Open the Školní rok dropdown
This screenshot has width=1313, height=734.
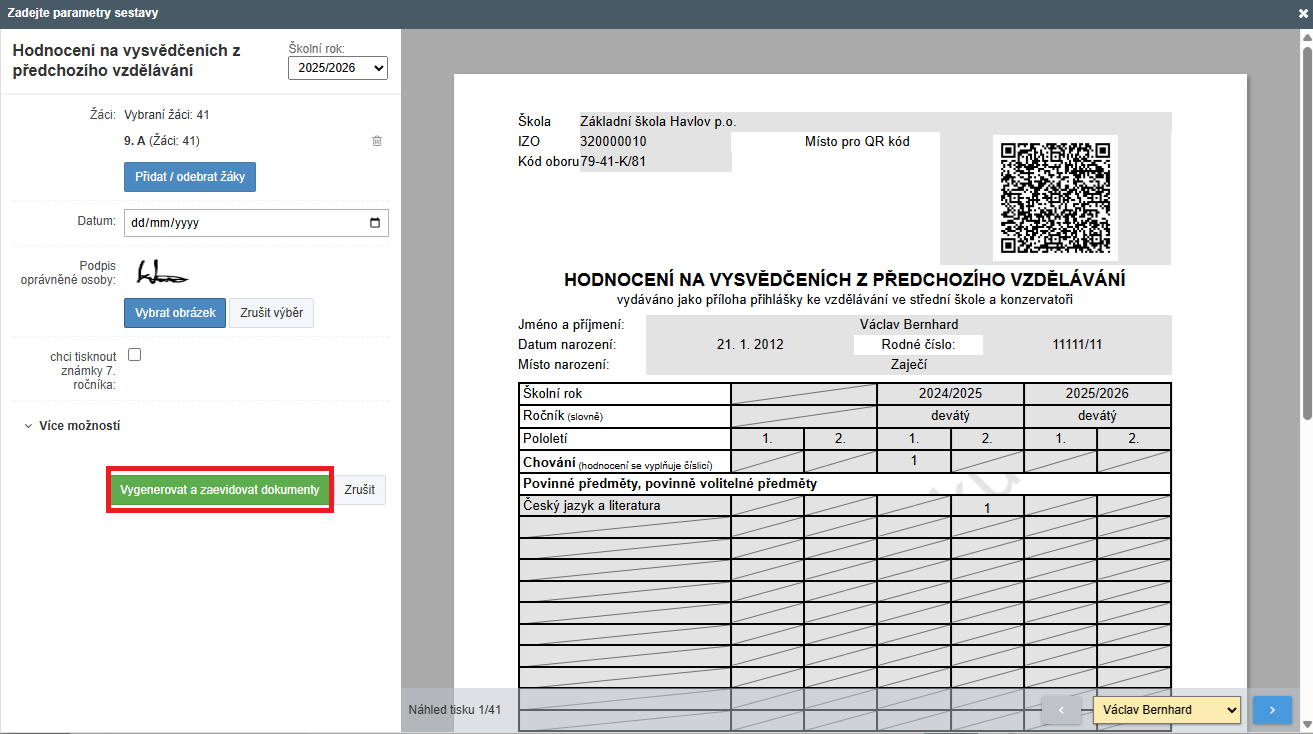(x=337, y=67)
